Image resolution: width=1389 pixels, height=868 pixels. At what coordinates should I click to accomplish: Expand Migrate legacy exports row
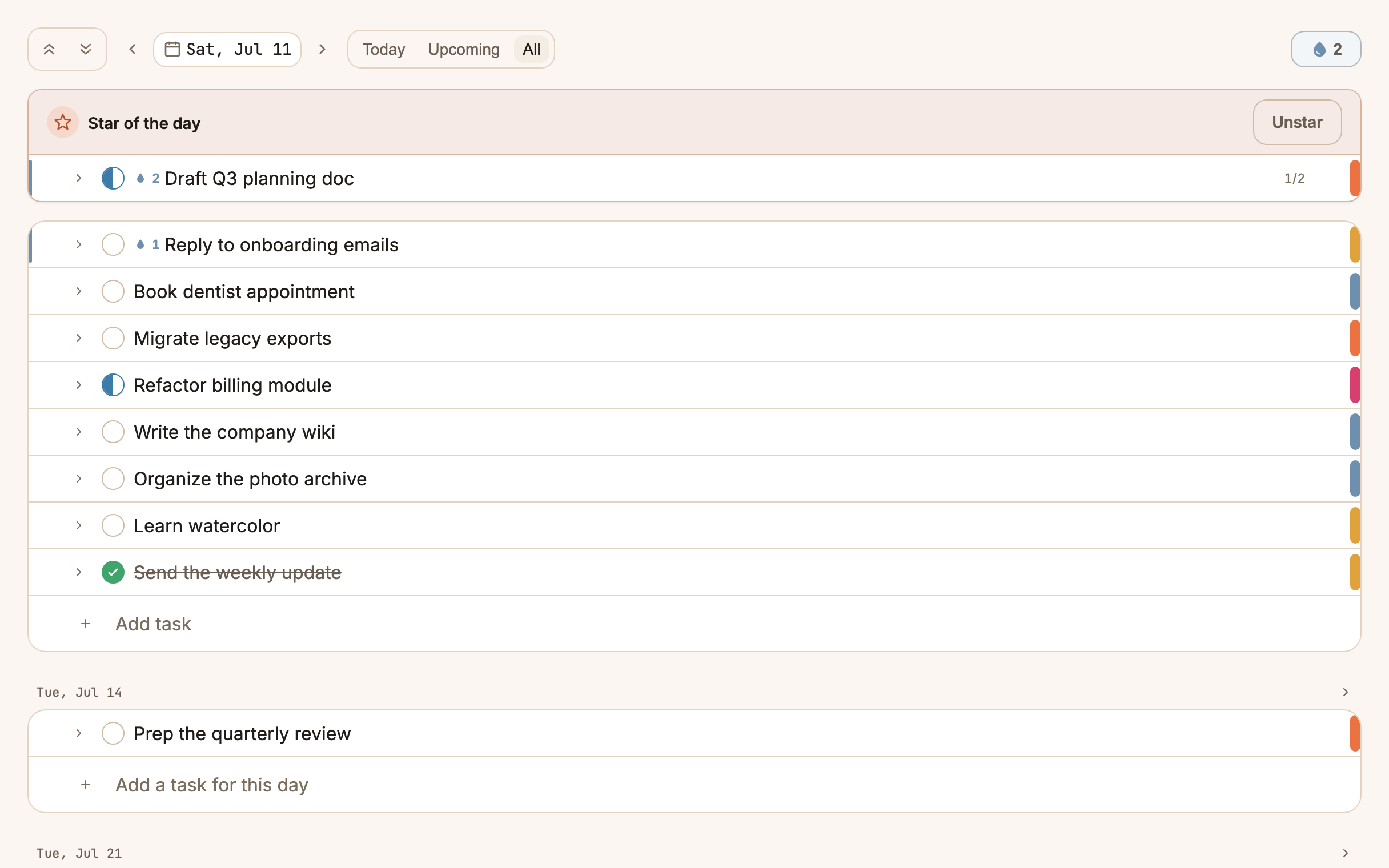pos(79,339)
